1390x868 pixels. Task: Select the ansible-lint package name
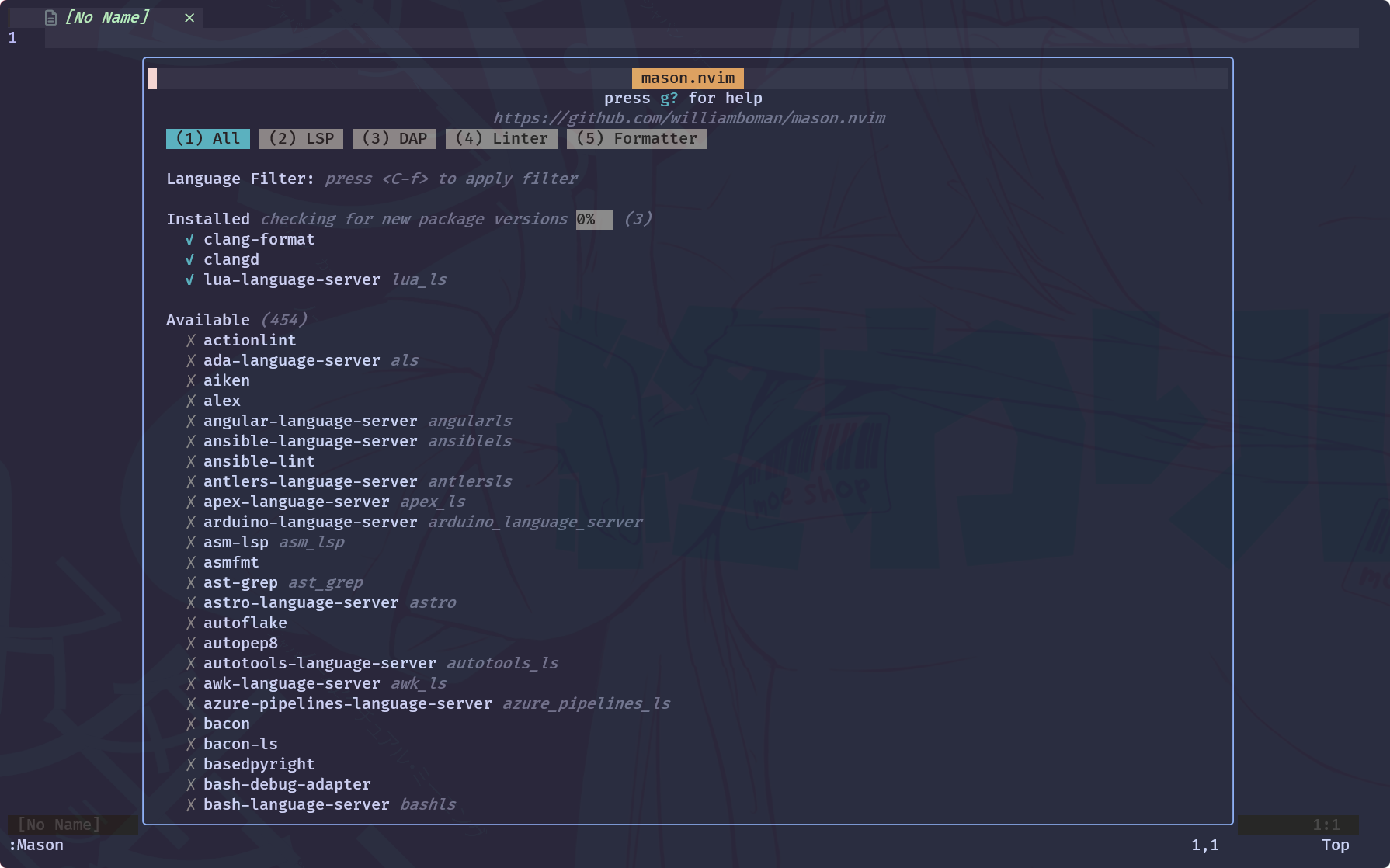click(259, 461)
